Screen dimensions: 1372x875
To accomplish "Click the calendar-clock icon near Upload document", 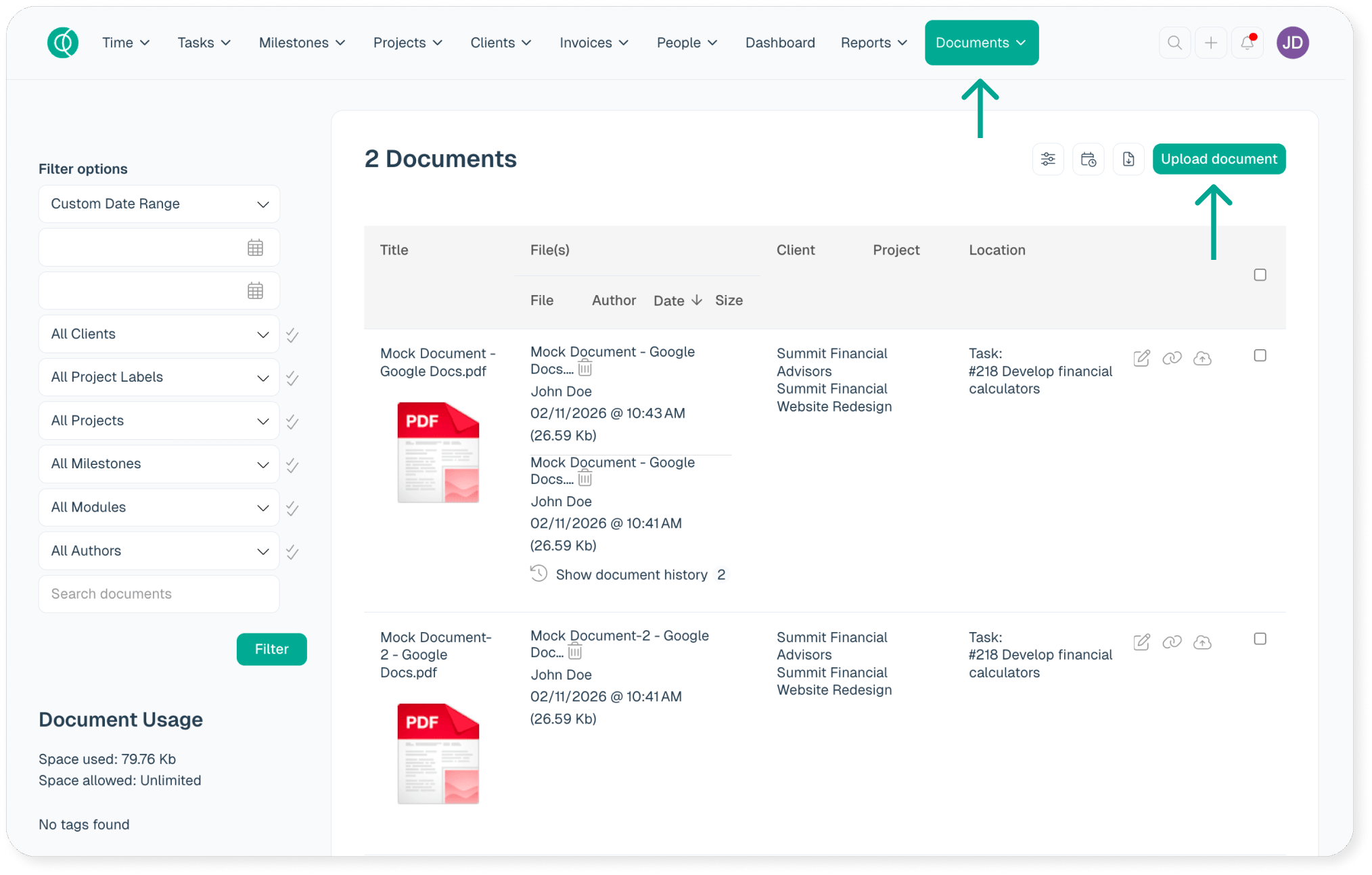I will tap(1088, 159).
